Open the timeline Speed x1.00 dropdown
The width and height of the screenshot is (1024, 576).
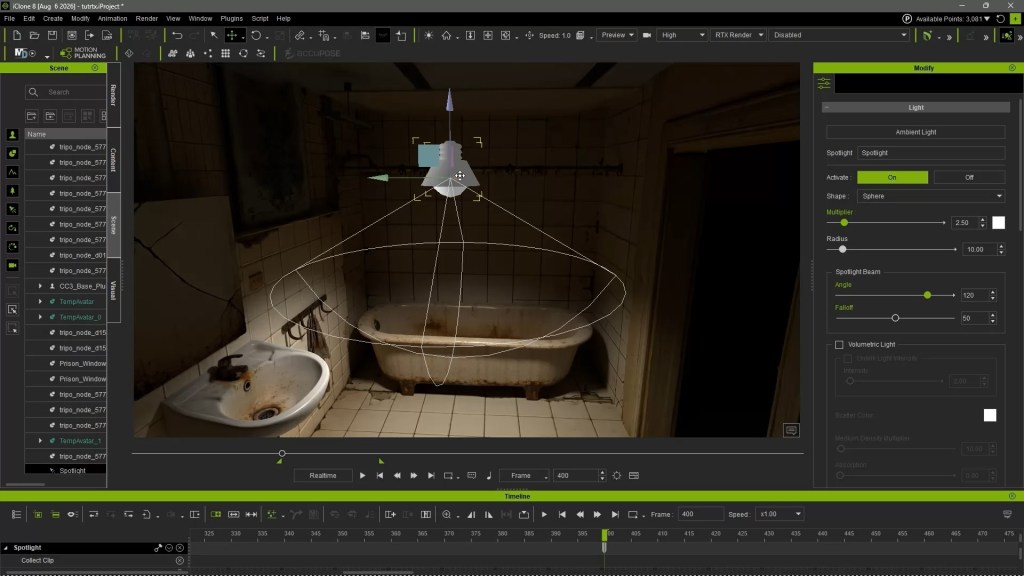pos(779,515)
